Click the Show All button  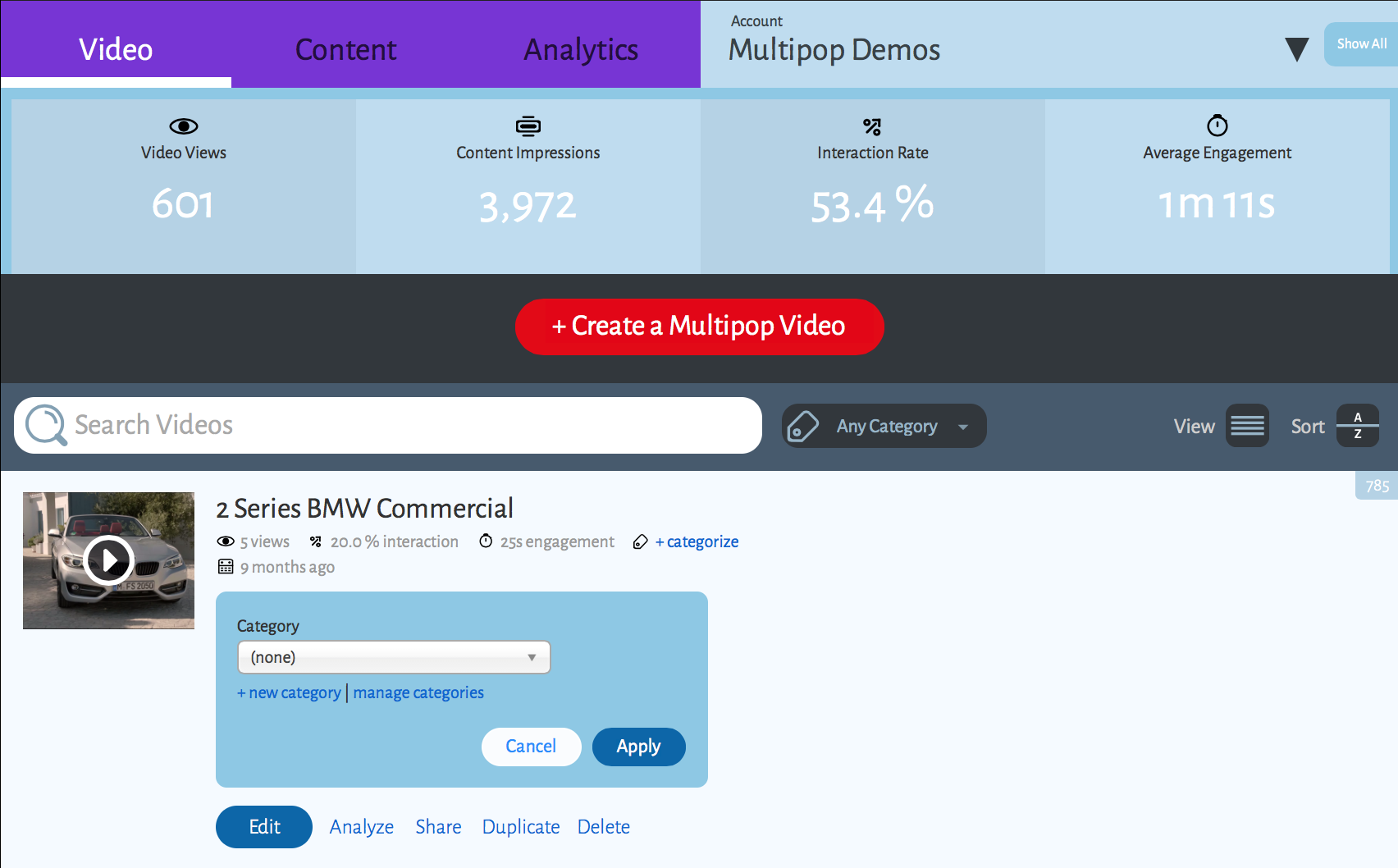1361,44
